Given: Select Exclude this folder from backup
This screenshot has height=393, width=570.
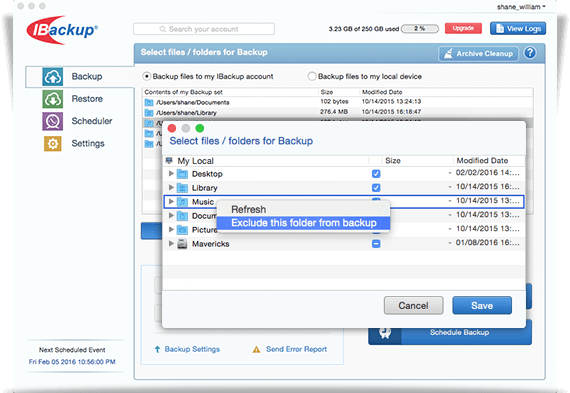Looking at the screenshot, I should point(303,223).
